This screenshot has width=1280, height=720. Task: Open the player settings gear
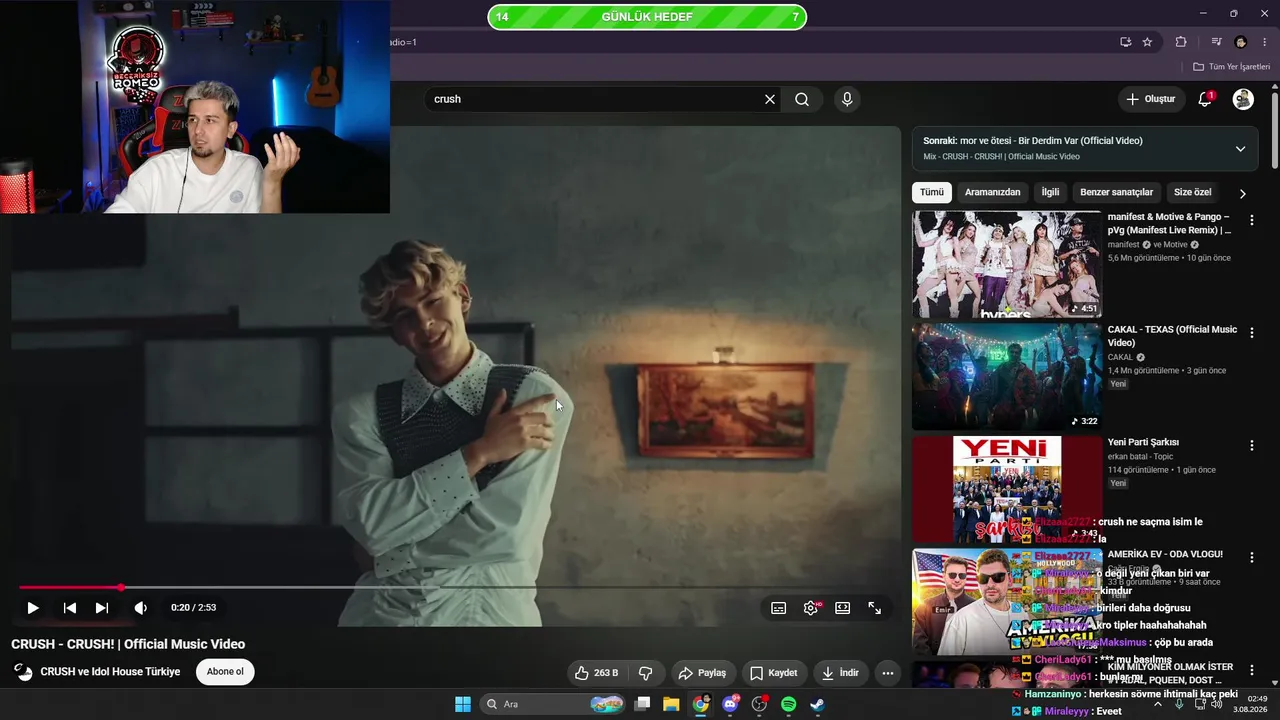coord(811,608)
